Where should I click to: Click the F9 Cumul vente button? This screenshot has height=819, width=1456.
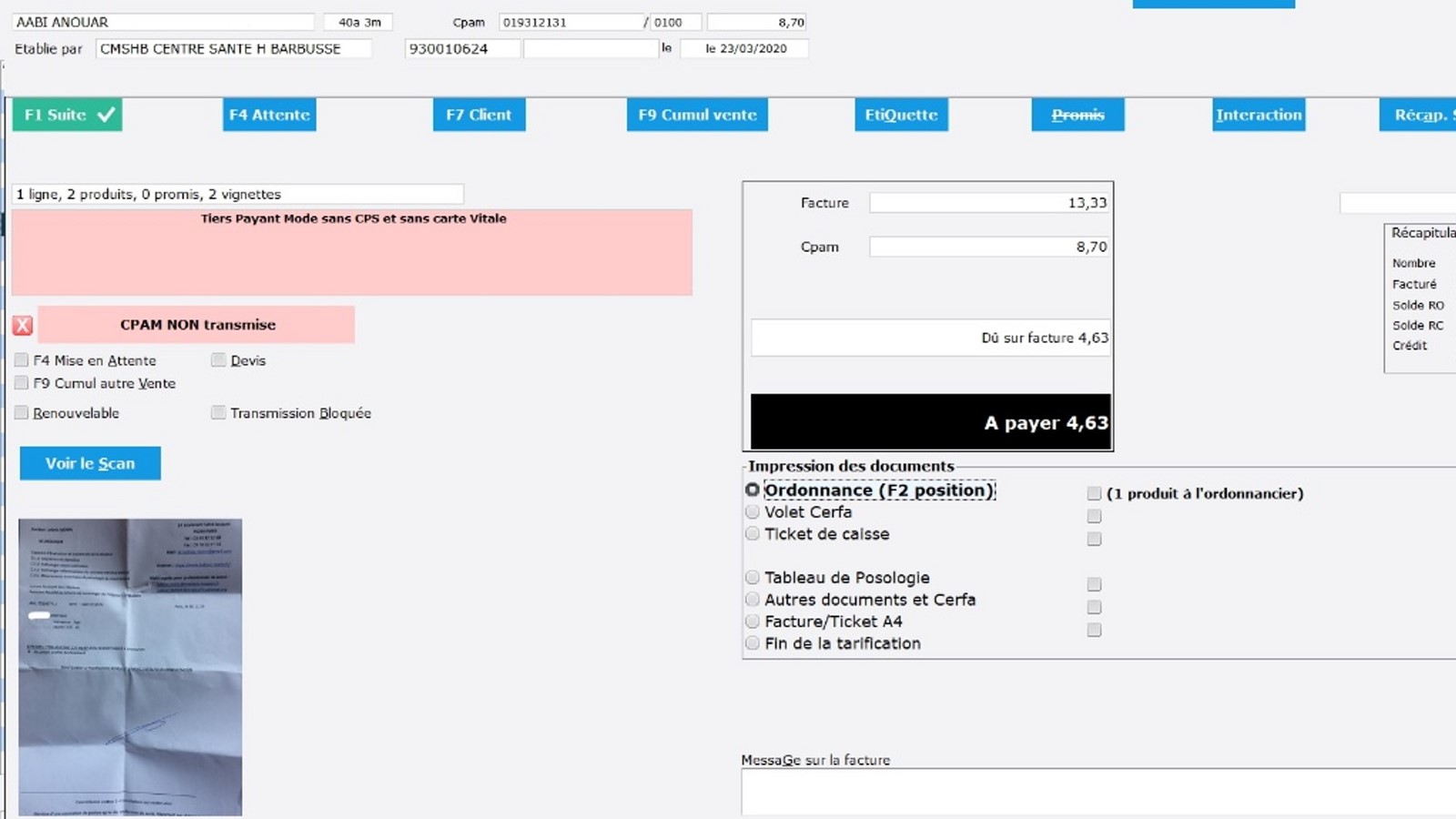697,115
